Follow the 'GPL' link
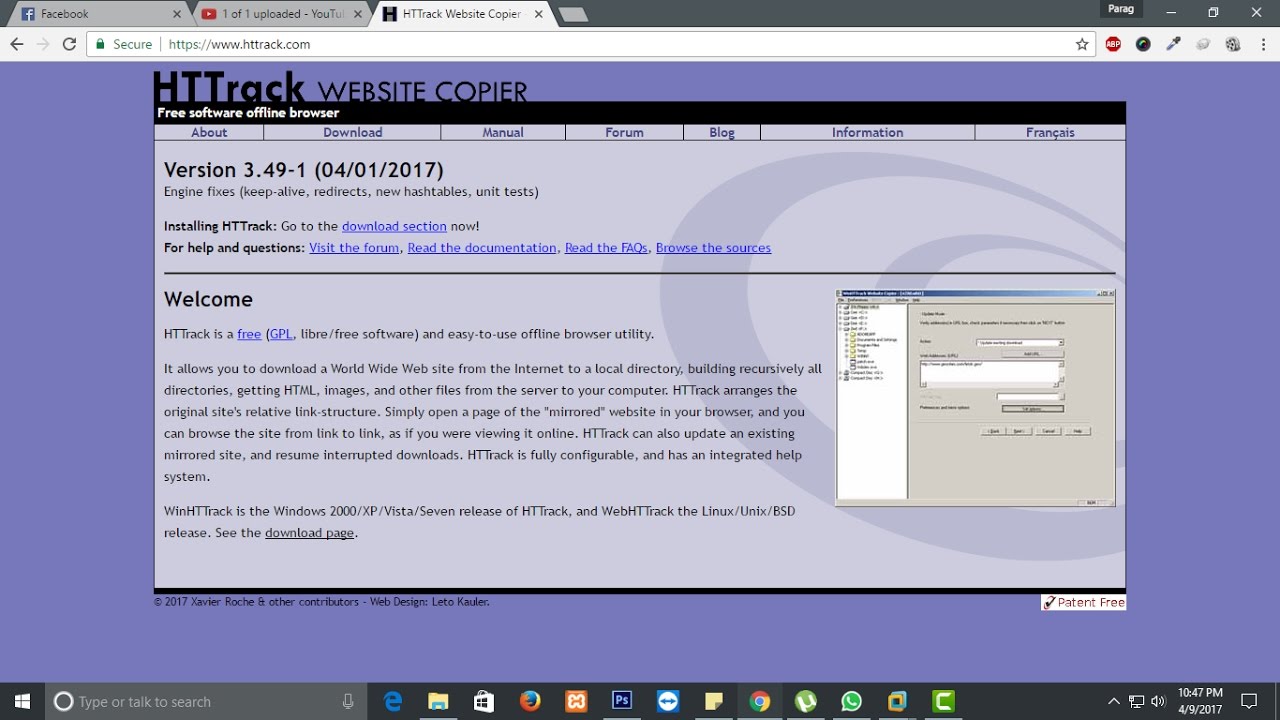 pyautogui.click(x=281, y=334)
